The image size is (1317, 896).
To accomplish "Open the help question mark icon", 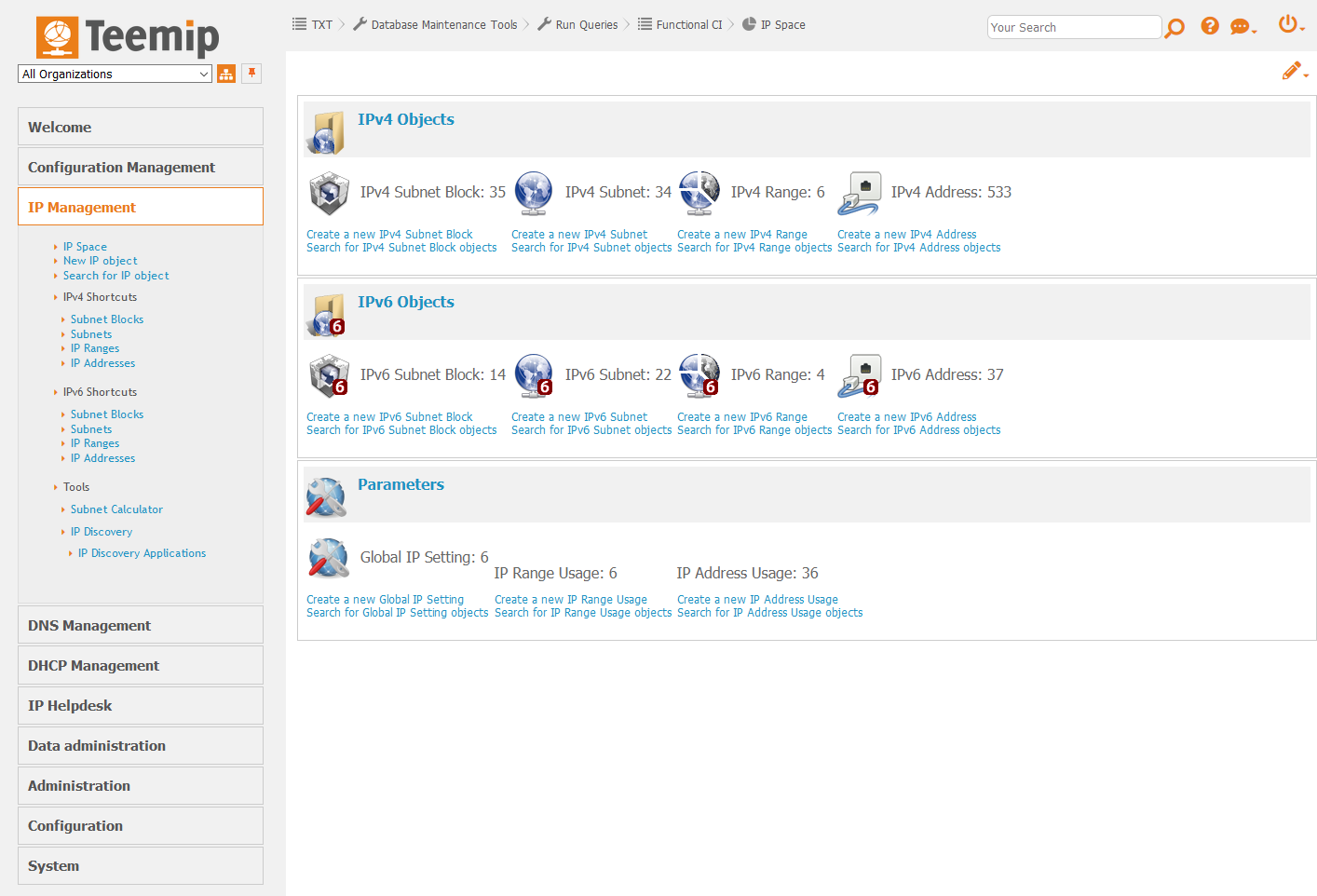I will (1209, 26).
